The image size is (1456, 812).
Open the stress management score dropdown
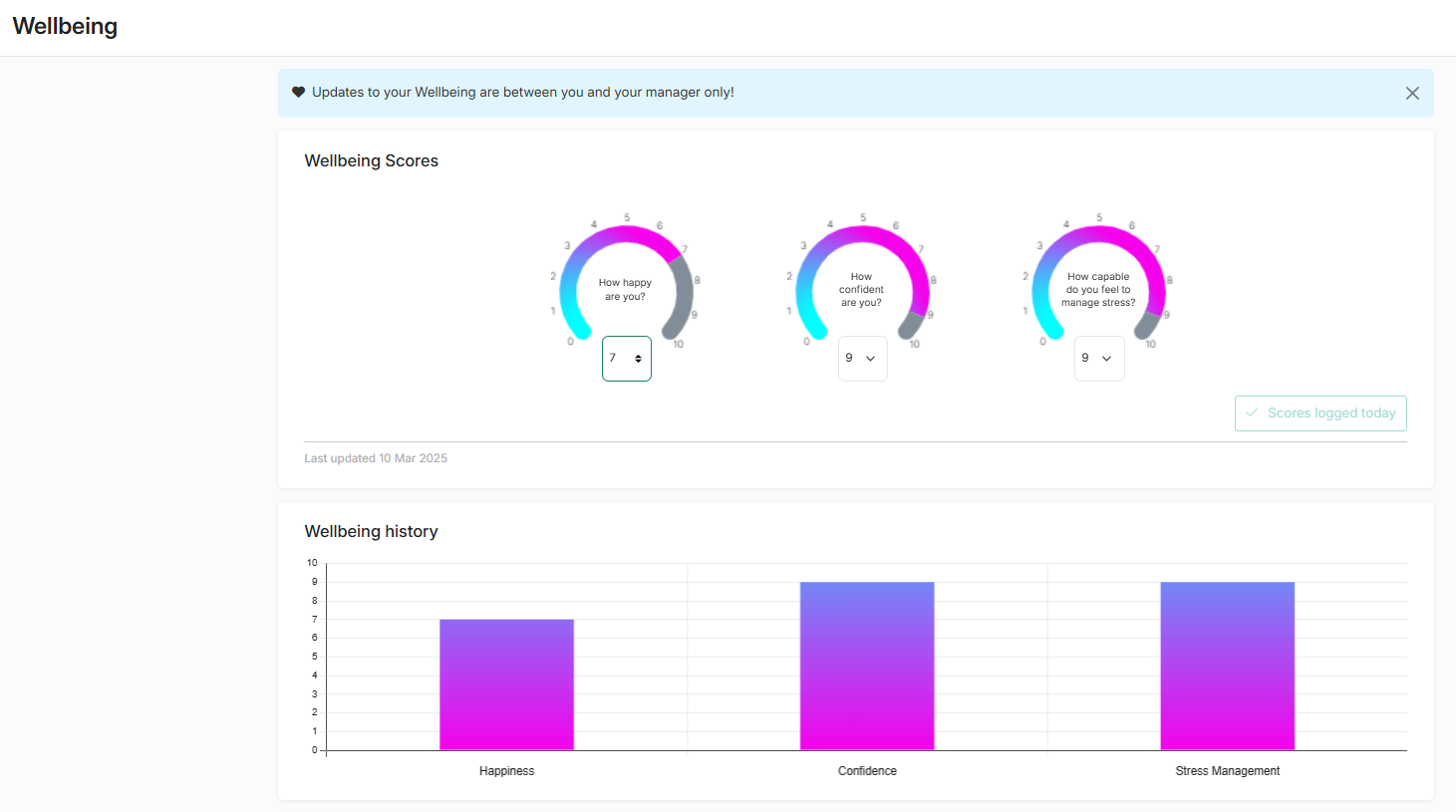(1099, 359)
